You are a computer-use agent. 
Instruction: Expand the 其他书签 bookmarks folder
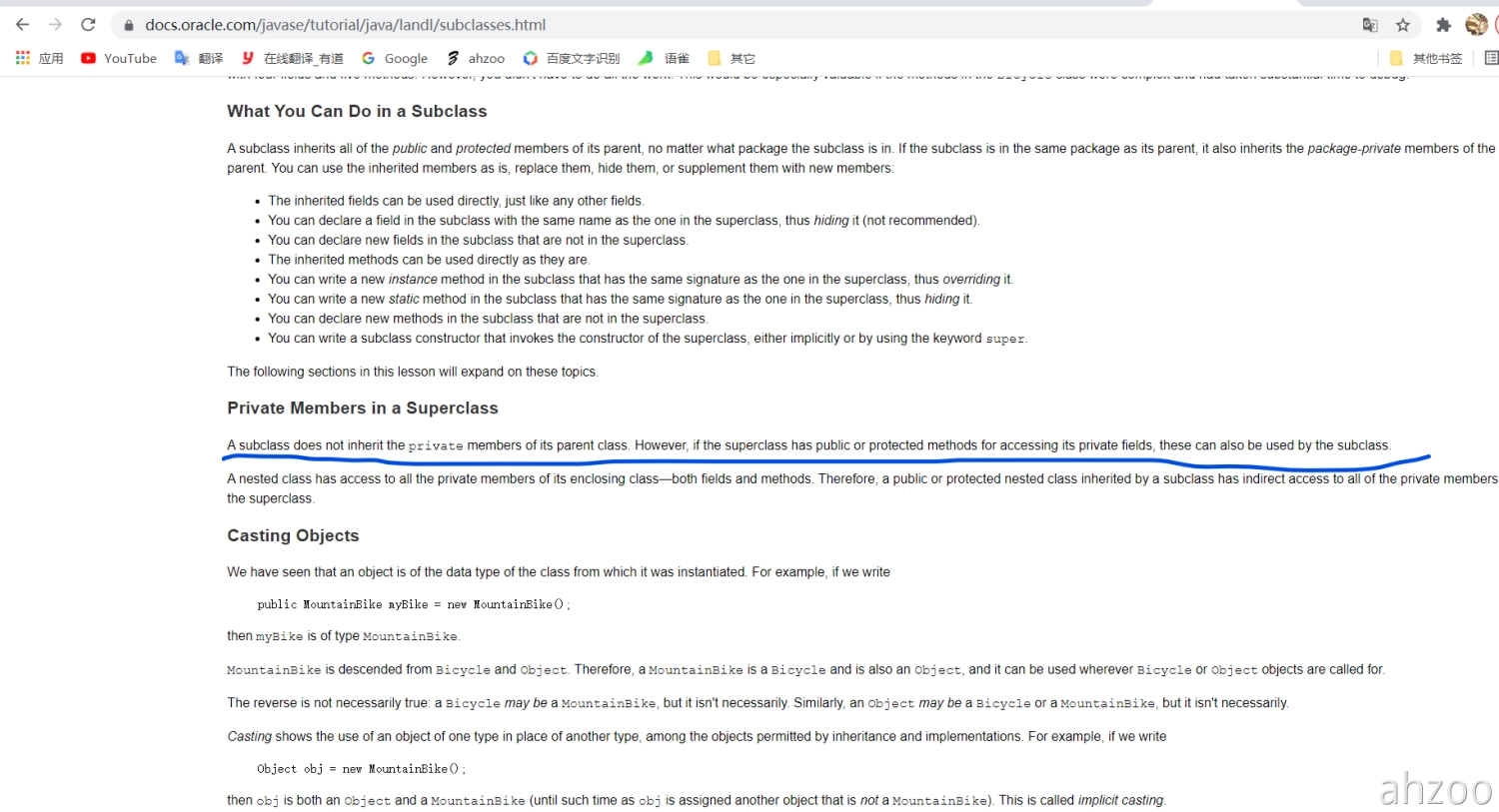tap(1426, 58)
